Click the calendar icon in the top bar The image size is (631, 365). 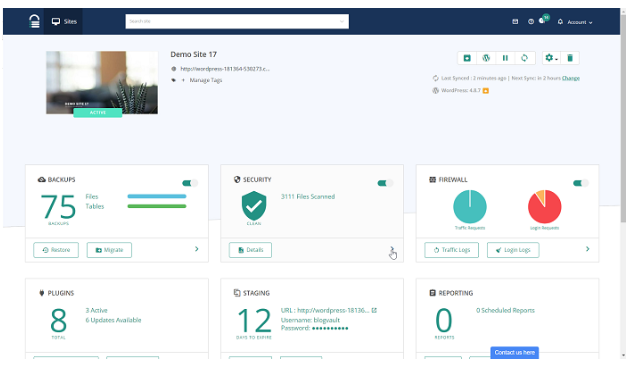515,22
